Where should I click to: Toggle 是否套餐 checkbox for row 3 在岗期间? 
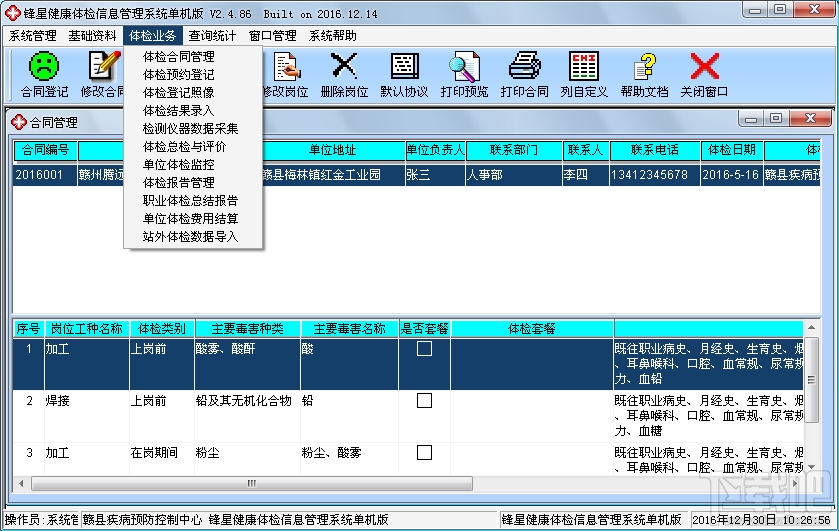point(424,452)
